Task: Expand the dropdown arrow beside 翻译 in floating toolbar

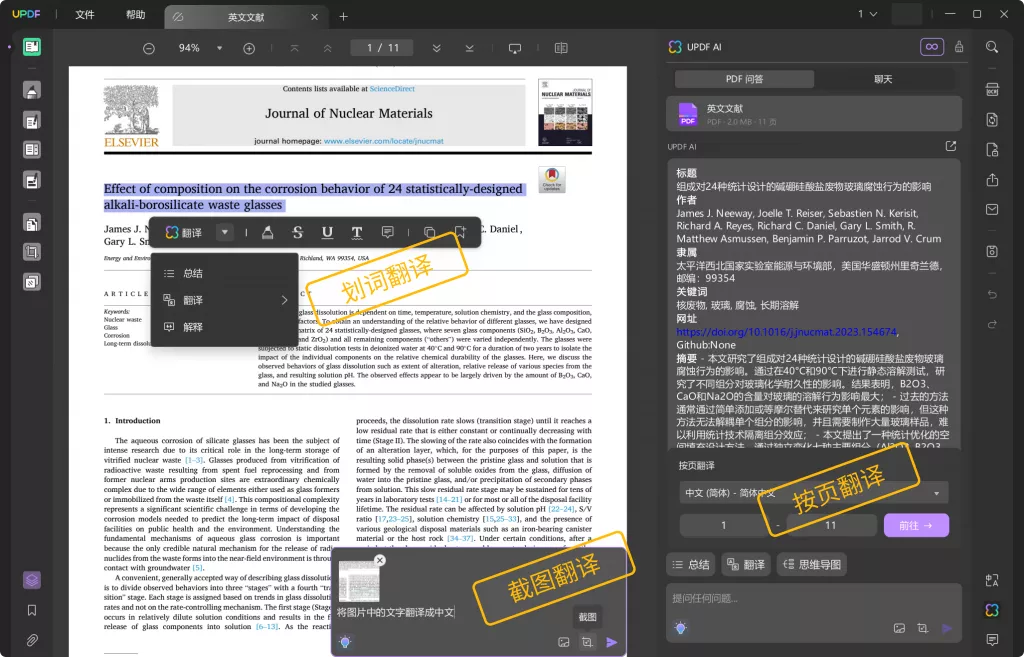Action: [x=225, y=232]
